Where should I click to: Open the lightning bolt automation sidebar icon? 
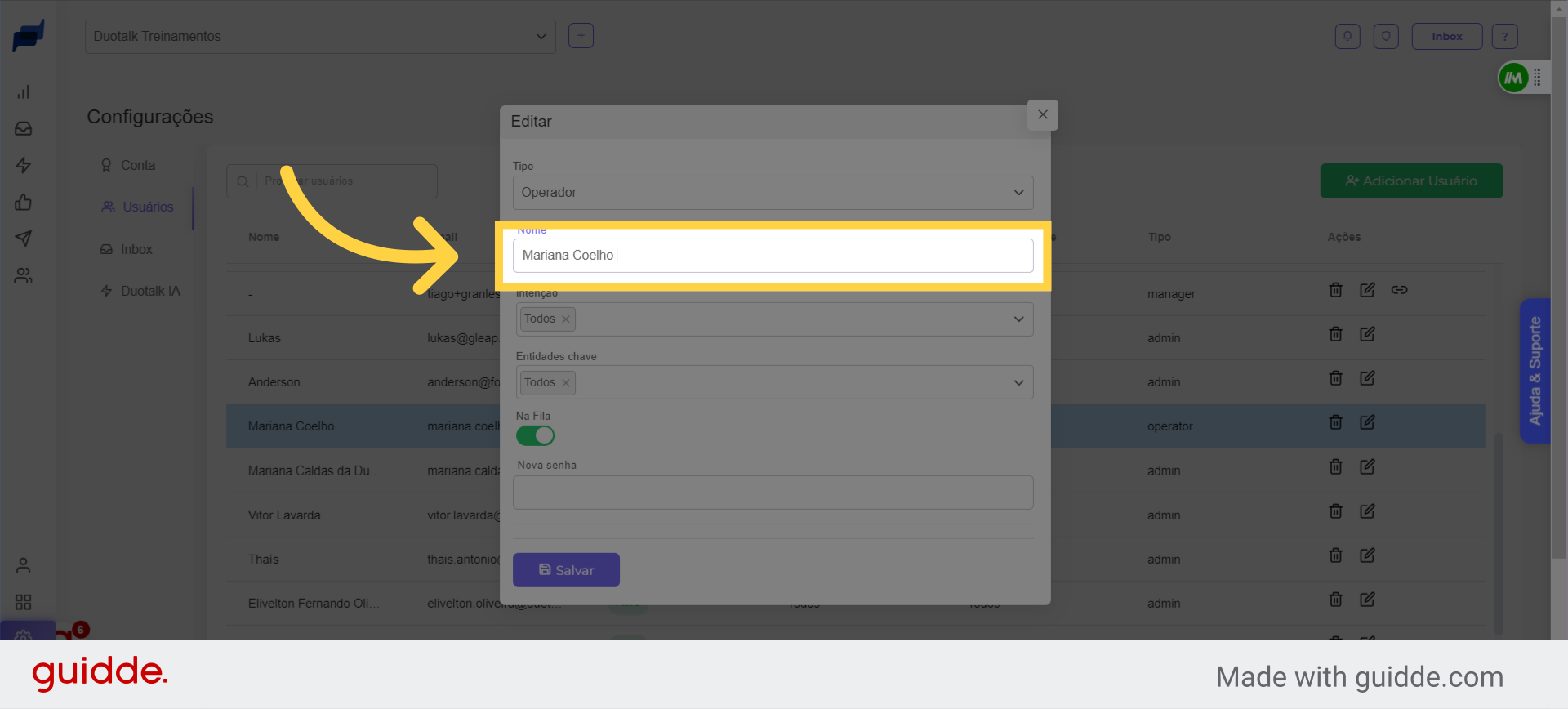click(24, 165)
